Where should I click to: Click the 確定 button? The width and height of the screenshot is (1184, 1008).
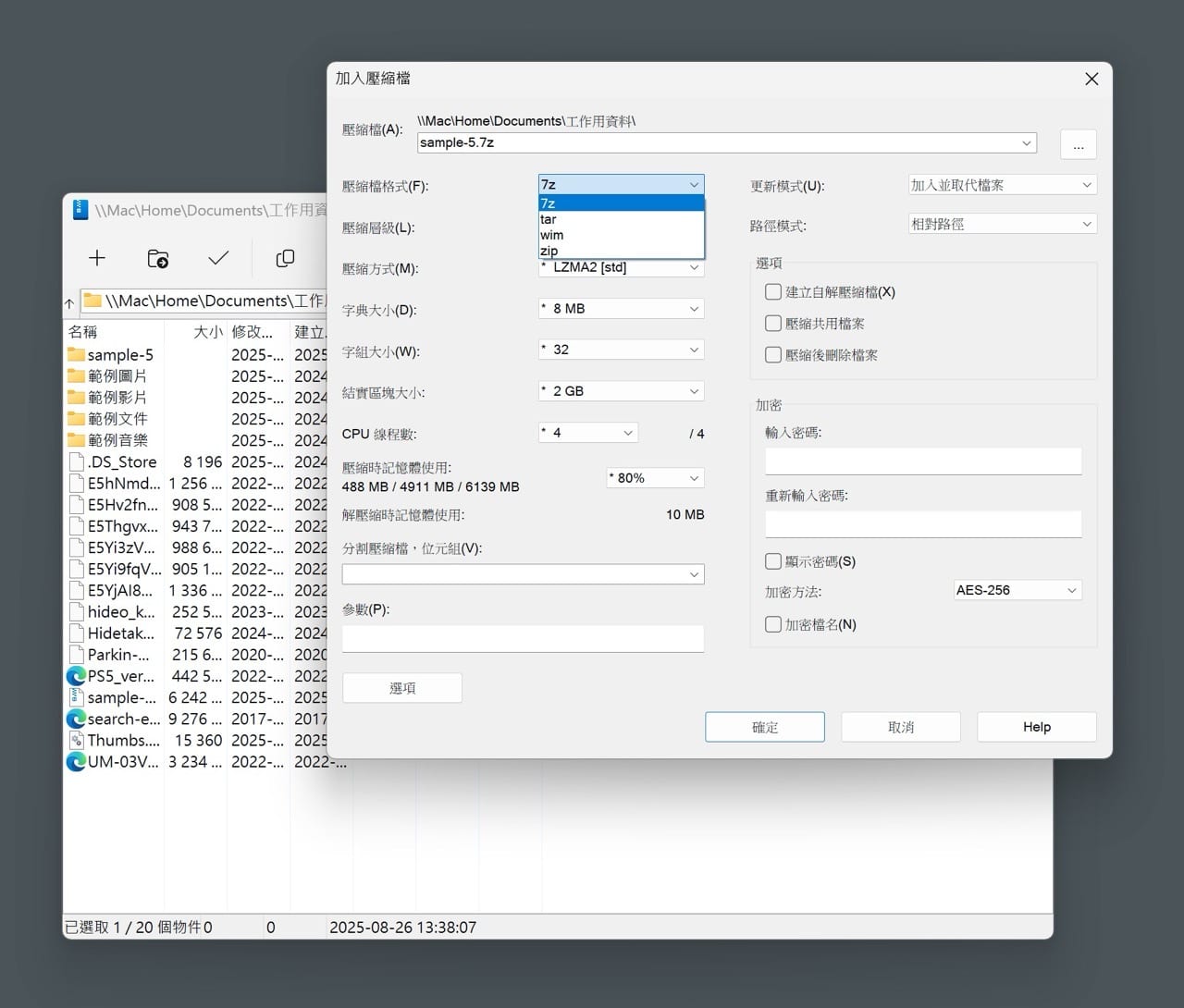[x=765, y=727]
